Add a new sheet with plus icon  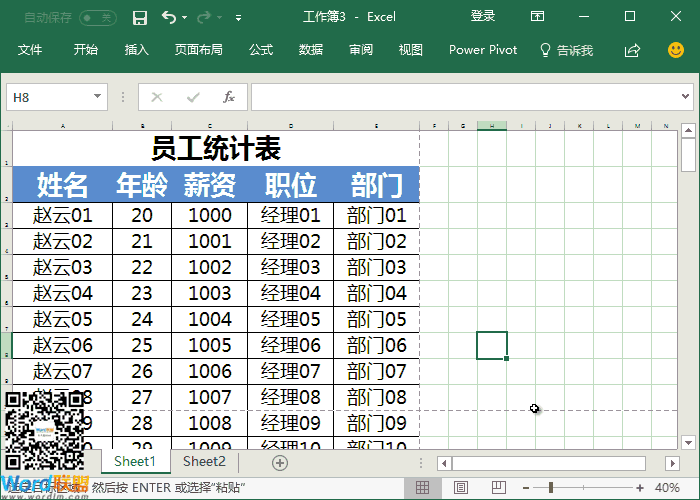tap(280, 463)
